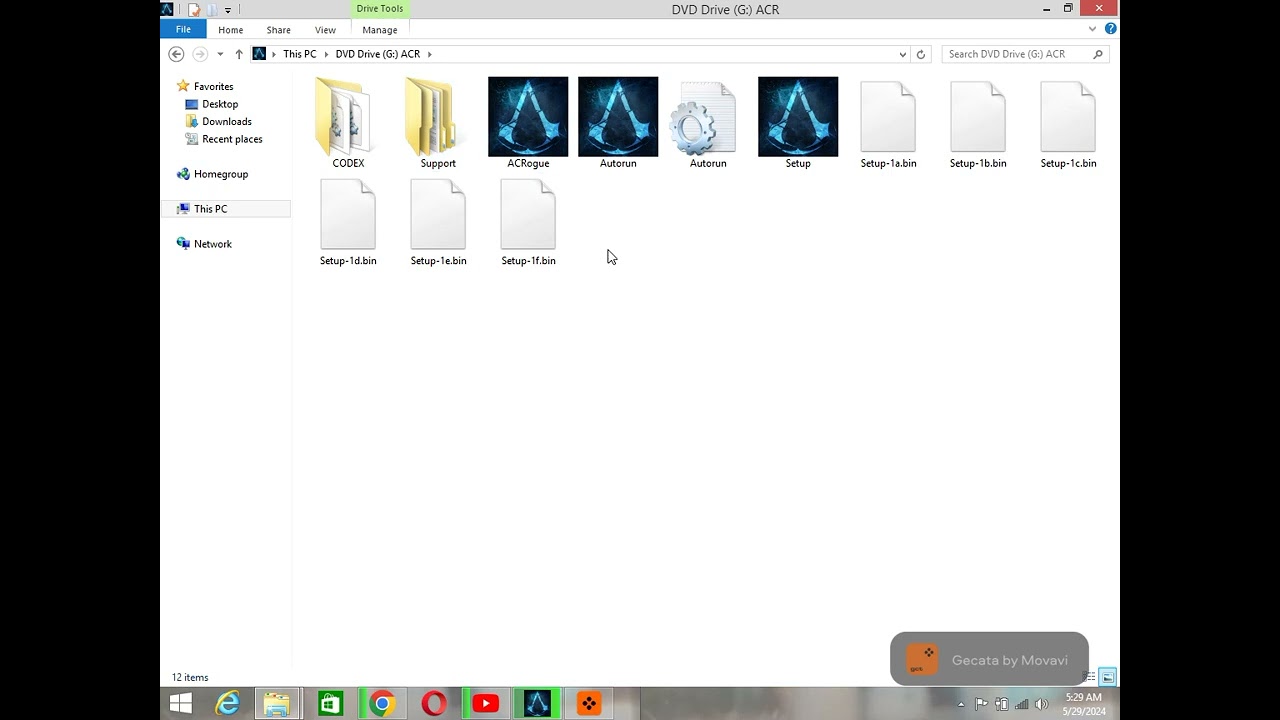Click Properties icon in Quick Access Toolbar

pos(194,9)
